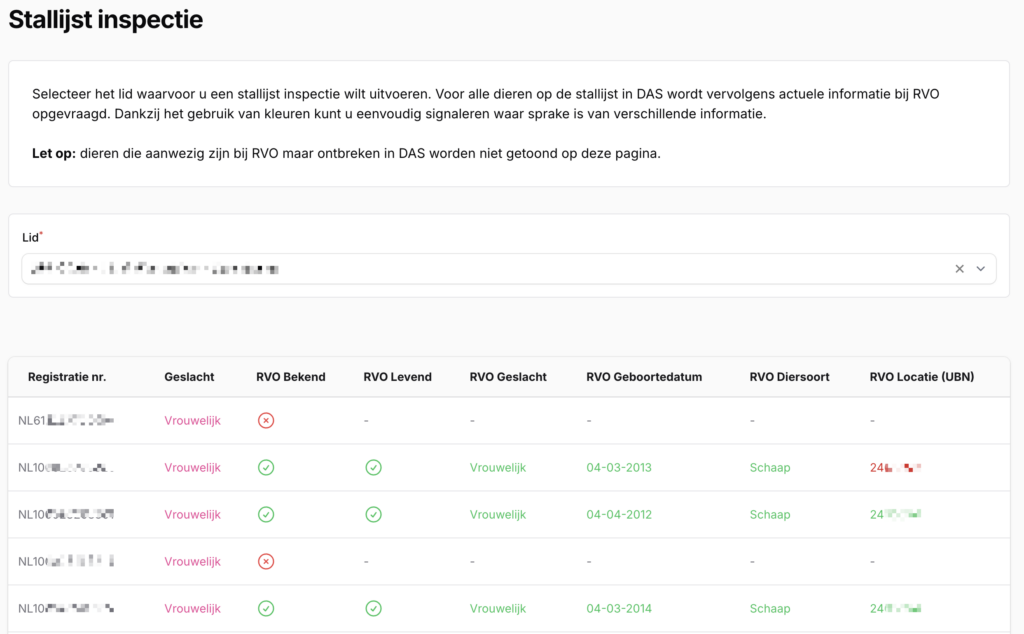Select the RVO Locatie (UBN) column header
Image resolution: width=1024 pixels, height=634 pixels.
click(x=921, y=377)
